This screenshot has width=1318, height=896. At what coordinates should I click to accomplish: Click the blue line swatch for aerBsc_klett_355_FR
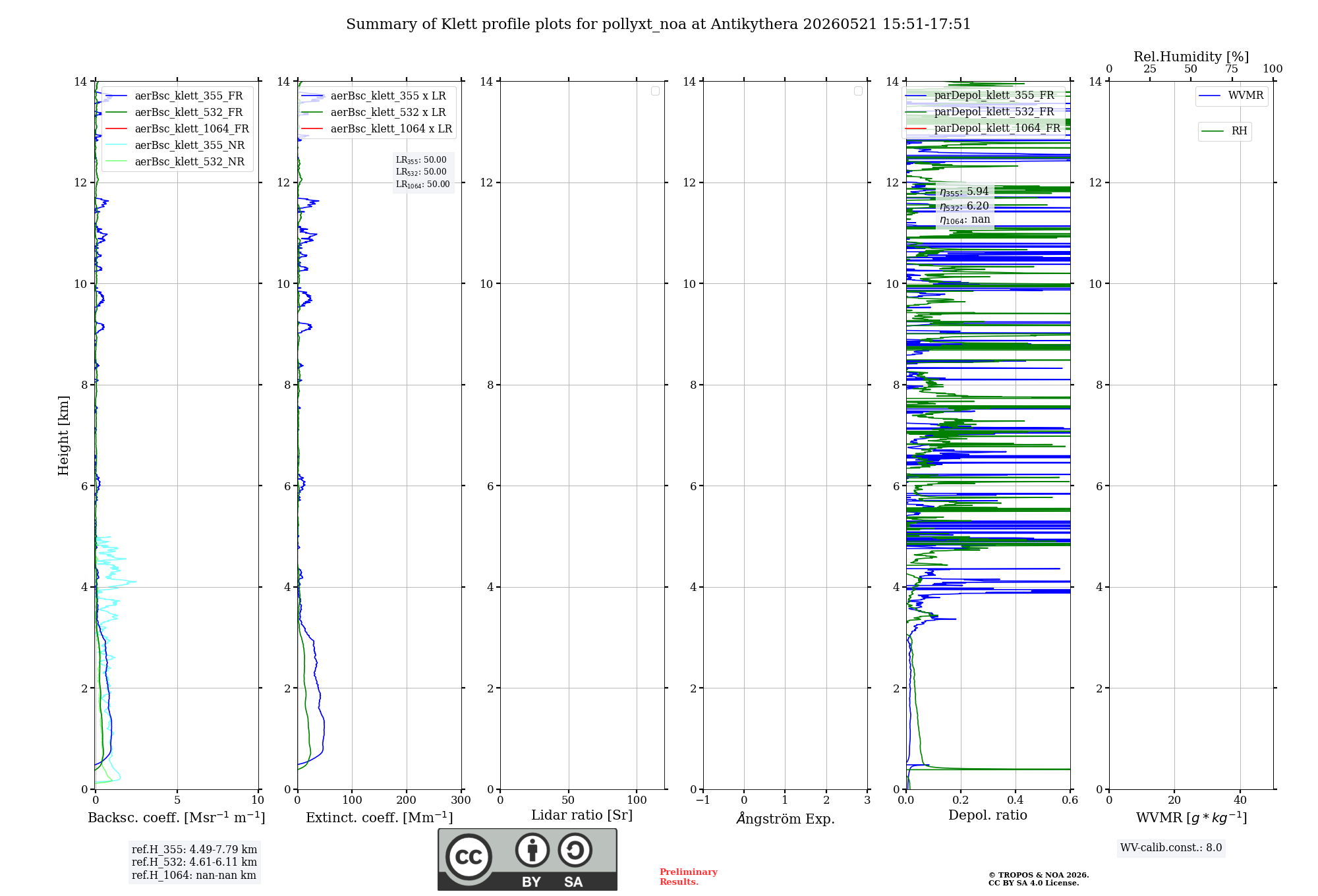click(116, 96)
